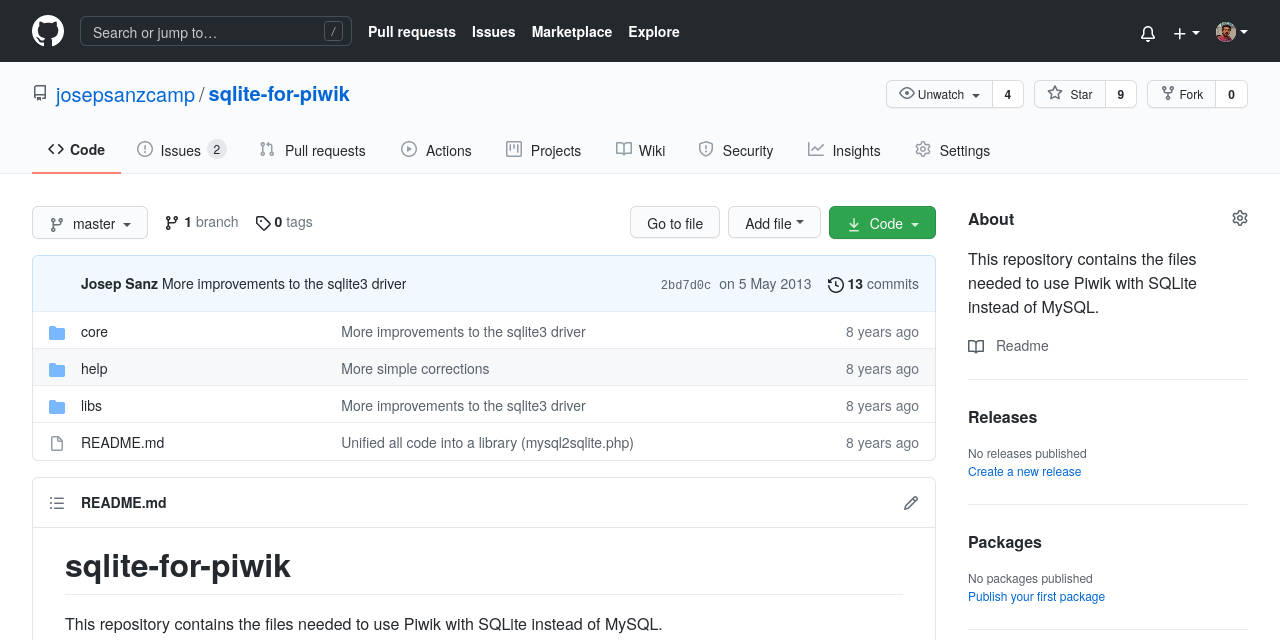The width and height of the screenshot is (1280, 640).
Task: Click the repository icon beside josepsanzcamp
Action: point(39,92)
